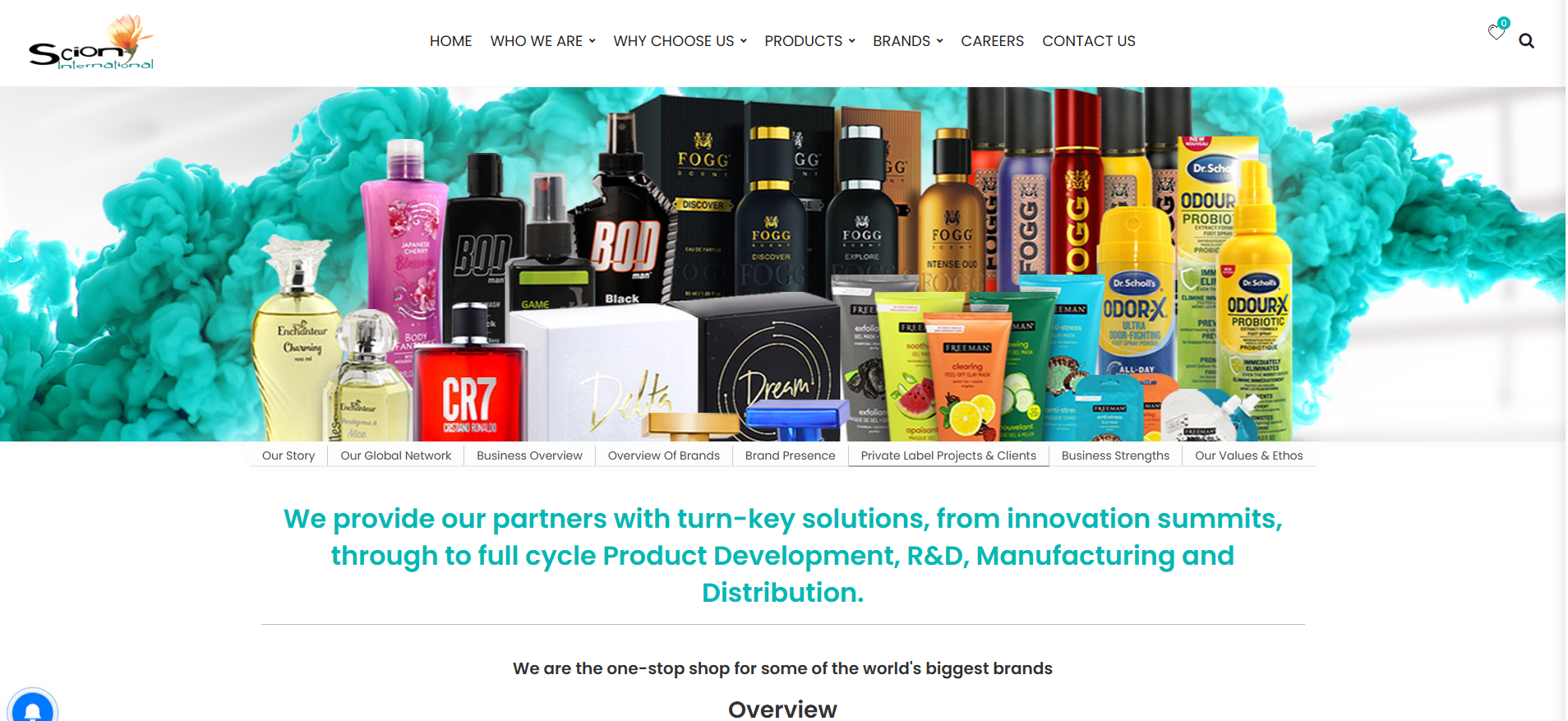This screenshot has height=721, width=1568.
Task: Click the Scion International logo
Action: [x=91, y=41]
